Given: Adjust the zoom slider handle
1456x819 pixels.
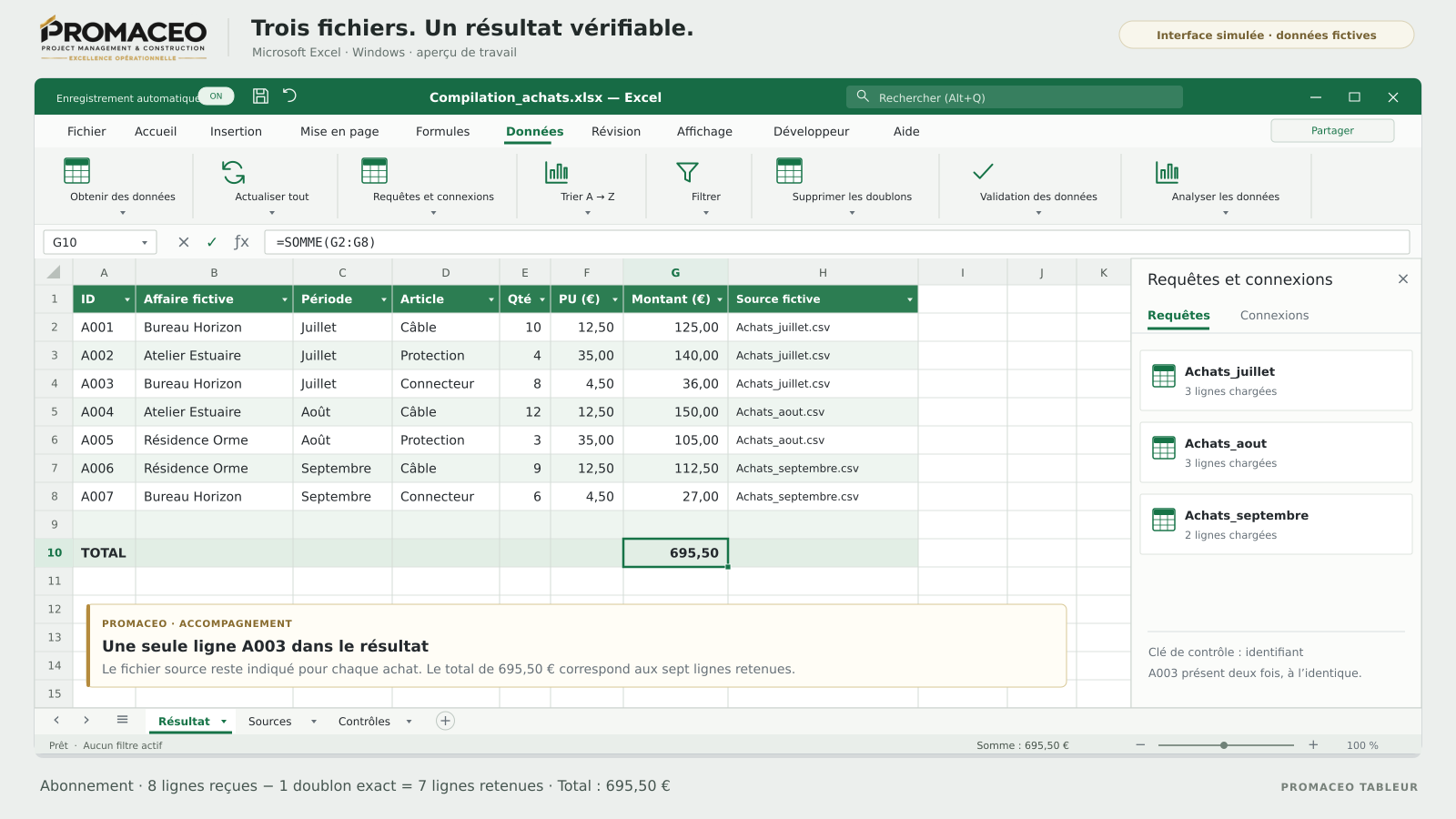Looking at the screenshot, I should coord(1224,745).
